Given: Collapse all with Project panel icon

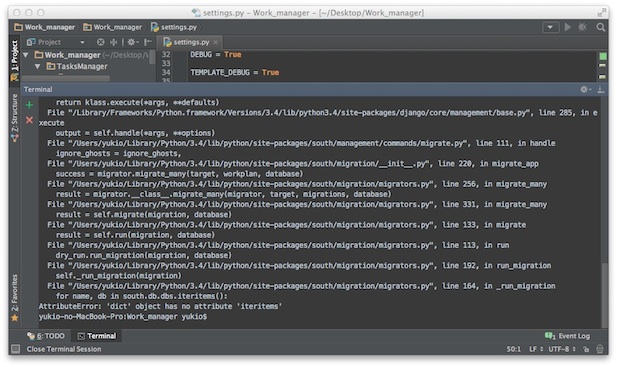Looking at the screenshot, I should click(x=114, y=42).
